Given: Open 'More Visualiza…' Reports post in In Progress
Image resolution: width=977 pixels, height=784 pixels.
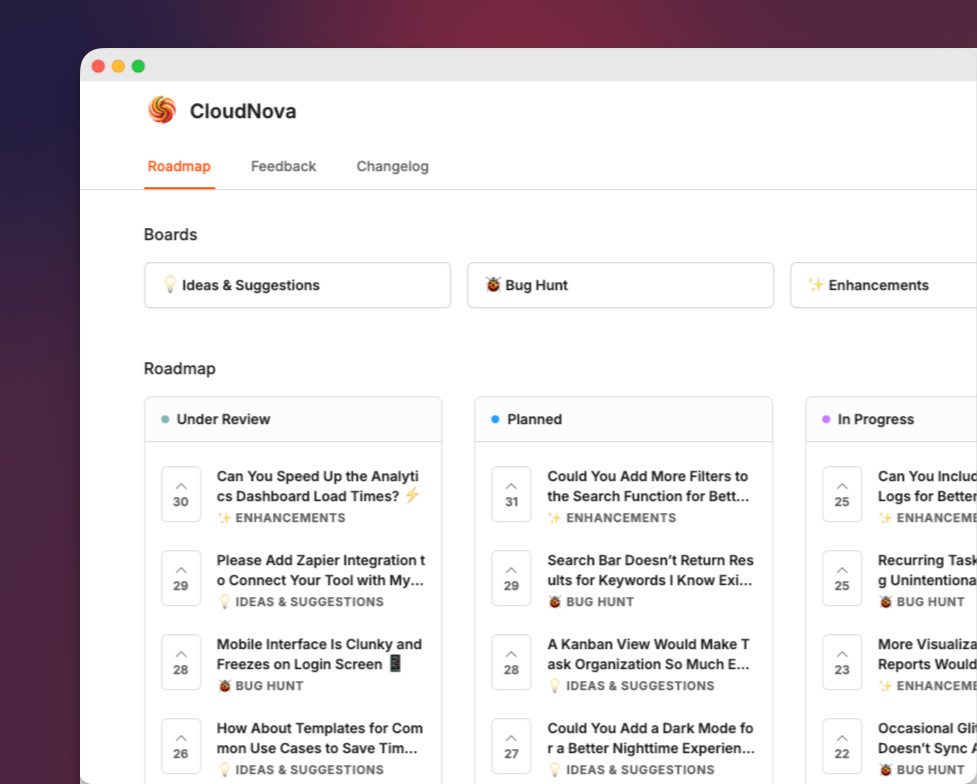Looking at the screenshot, I should coord(927,654).
